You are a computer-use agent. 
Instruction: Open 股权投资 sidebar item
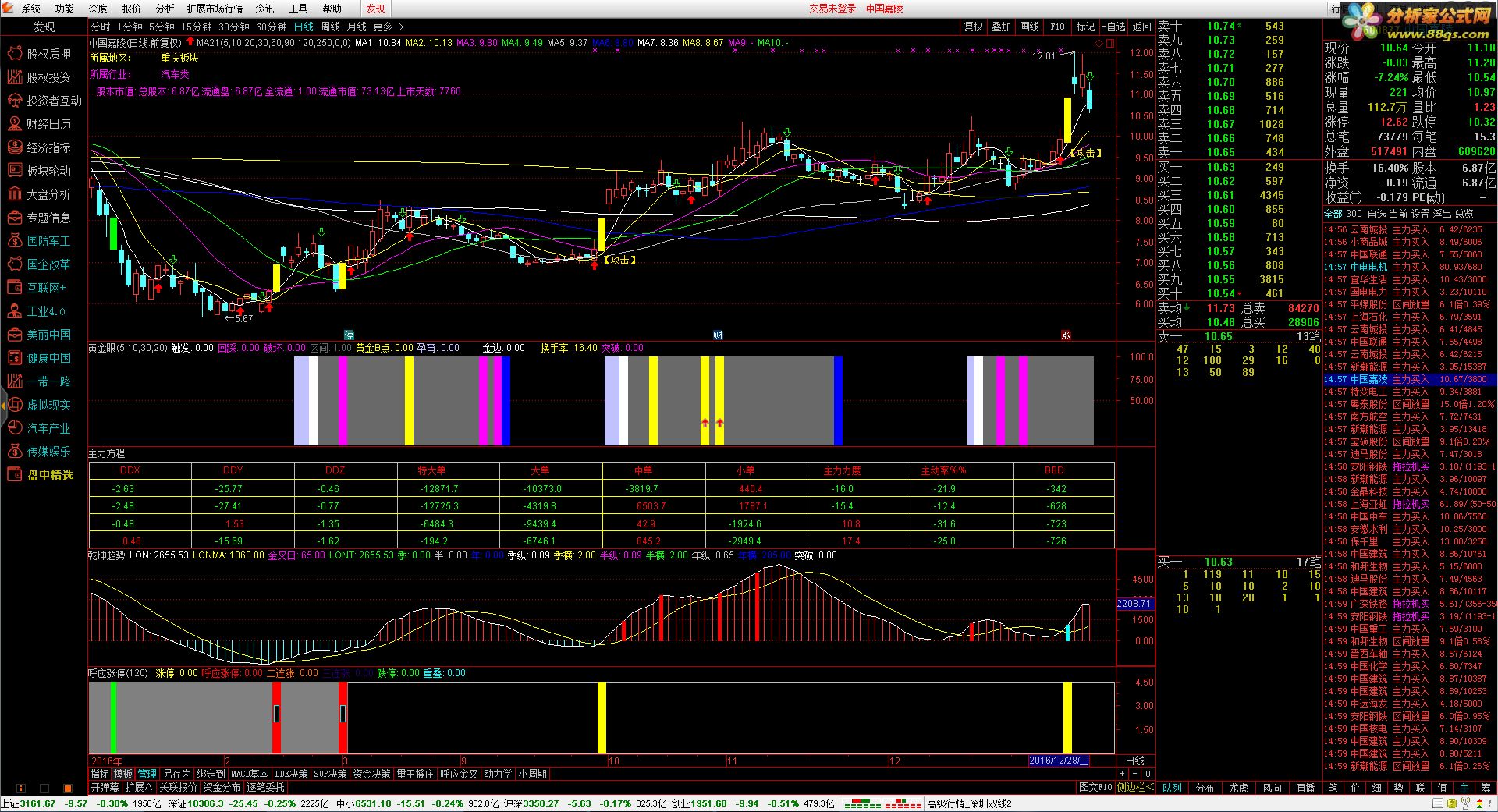tap(40, 77)
